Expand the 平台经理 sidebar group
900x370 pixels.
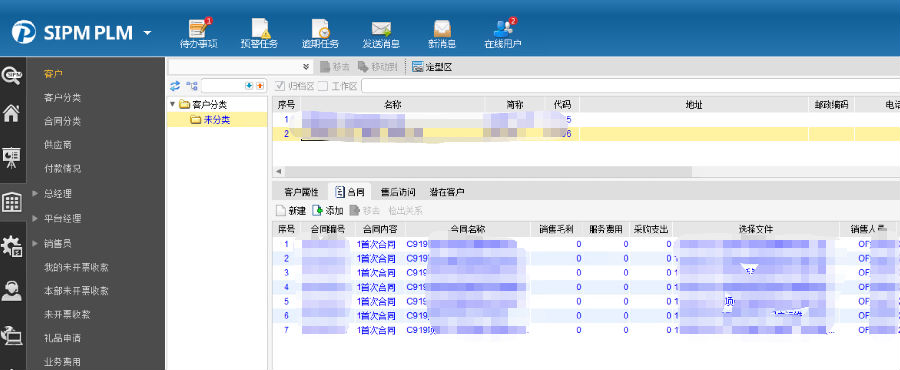pos(36,218)
